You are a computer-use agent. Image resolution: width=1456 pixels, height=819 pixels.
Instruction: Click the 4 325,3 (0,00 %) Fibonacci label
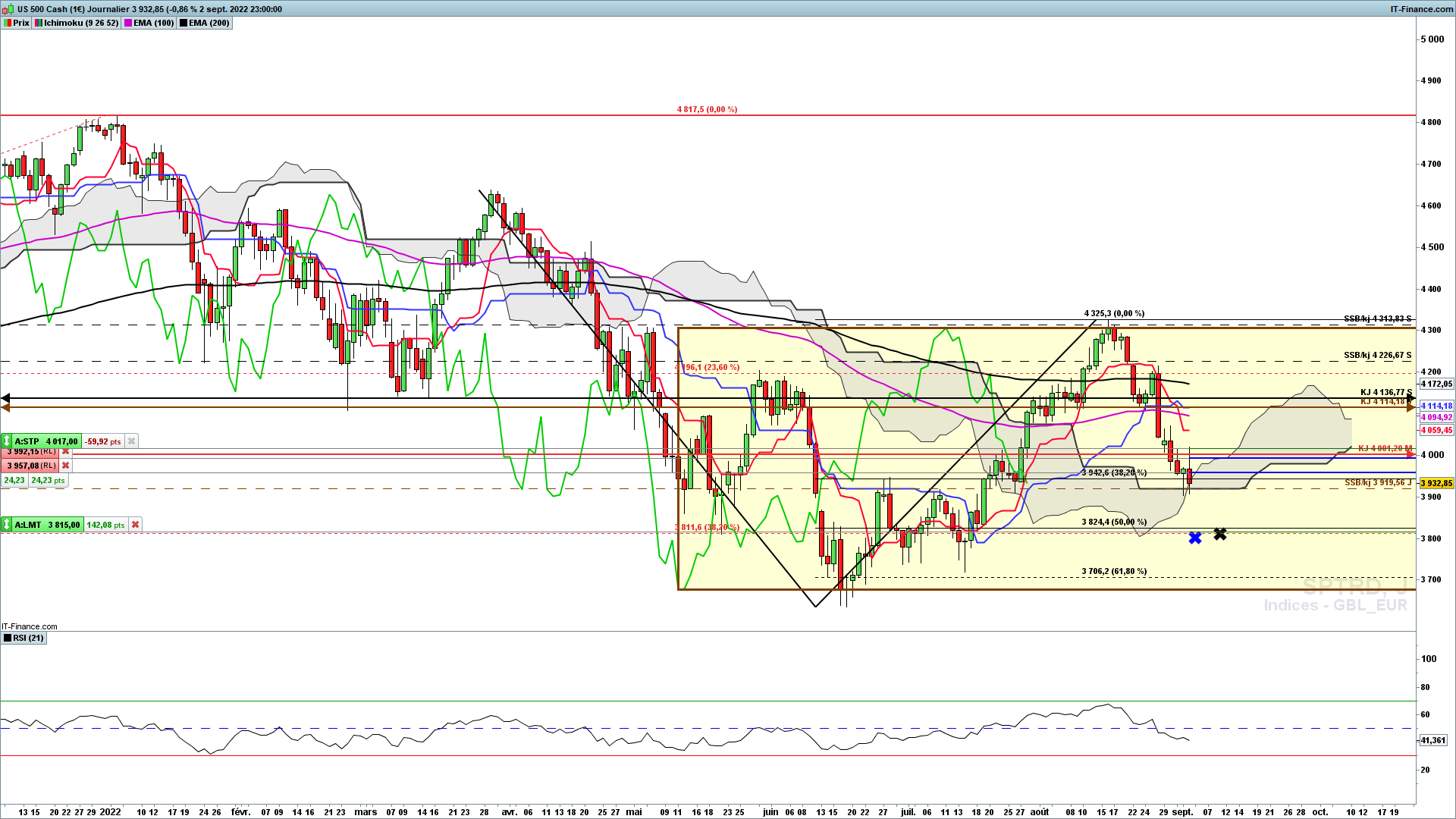pos(1114,313)
